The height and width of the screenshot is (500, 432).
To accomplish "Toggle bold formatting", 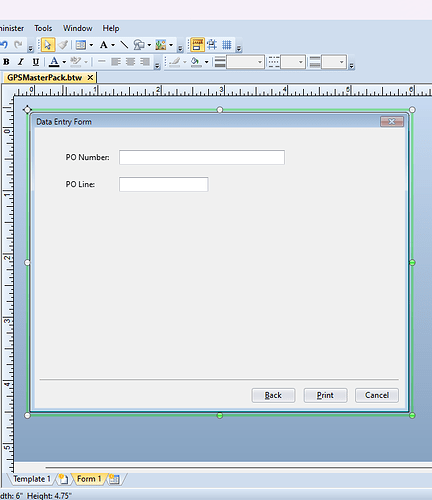I will pos(6,62).
